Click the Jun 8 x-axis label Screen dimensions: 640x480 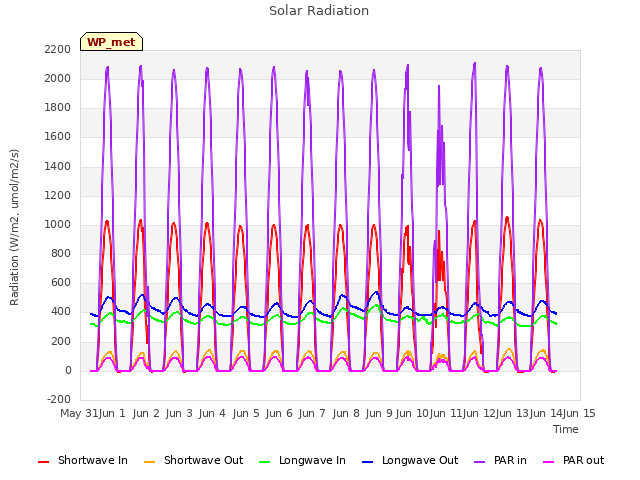pos(346,413)
